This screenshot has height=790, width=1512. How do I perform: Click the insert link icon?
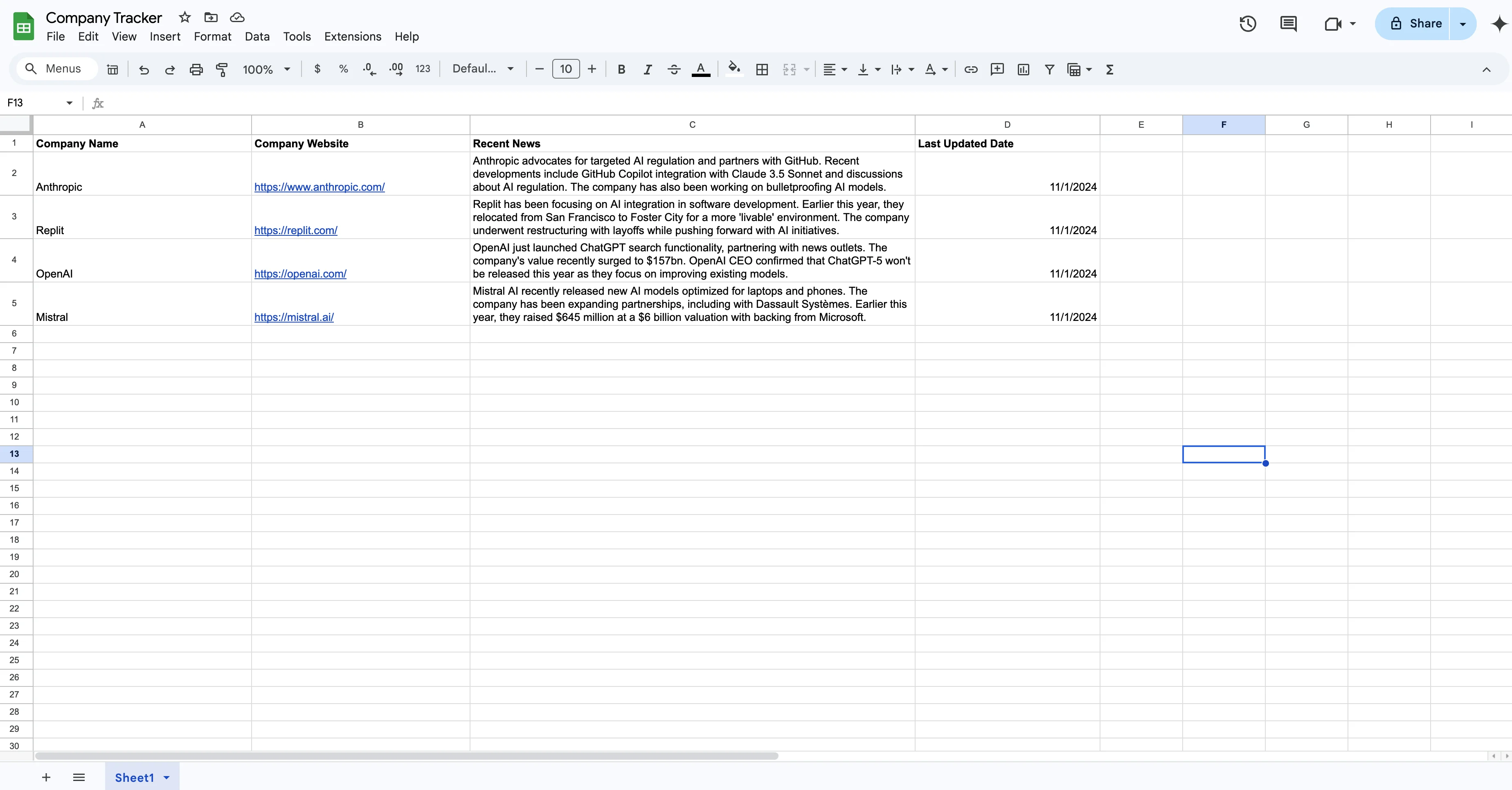click(971, 69)
